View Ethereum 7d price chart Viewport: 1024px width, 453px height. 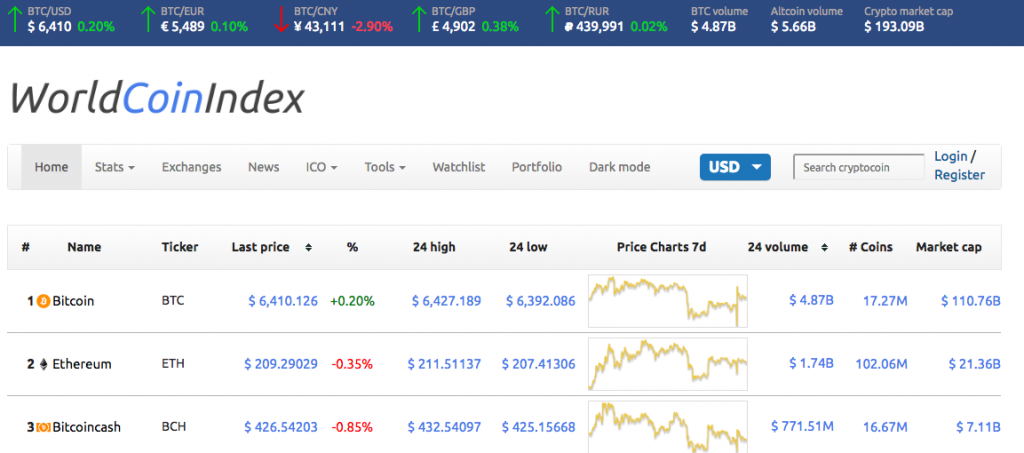[667, 364]
